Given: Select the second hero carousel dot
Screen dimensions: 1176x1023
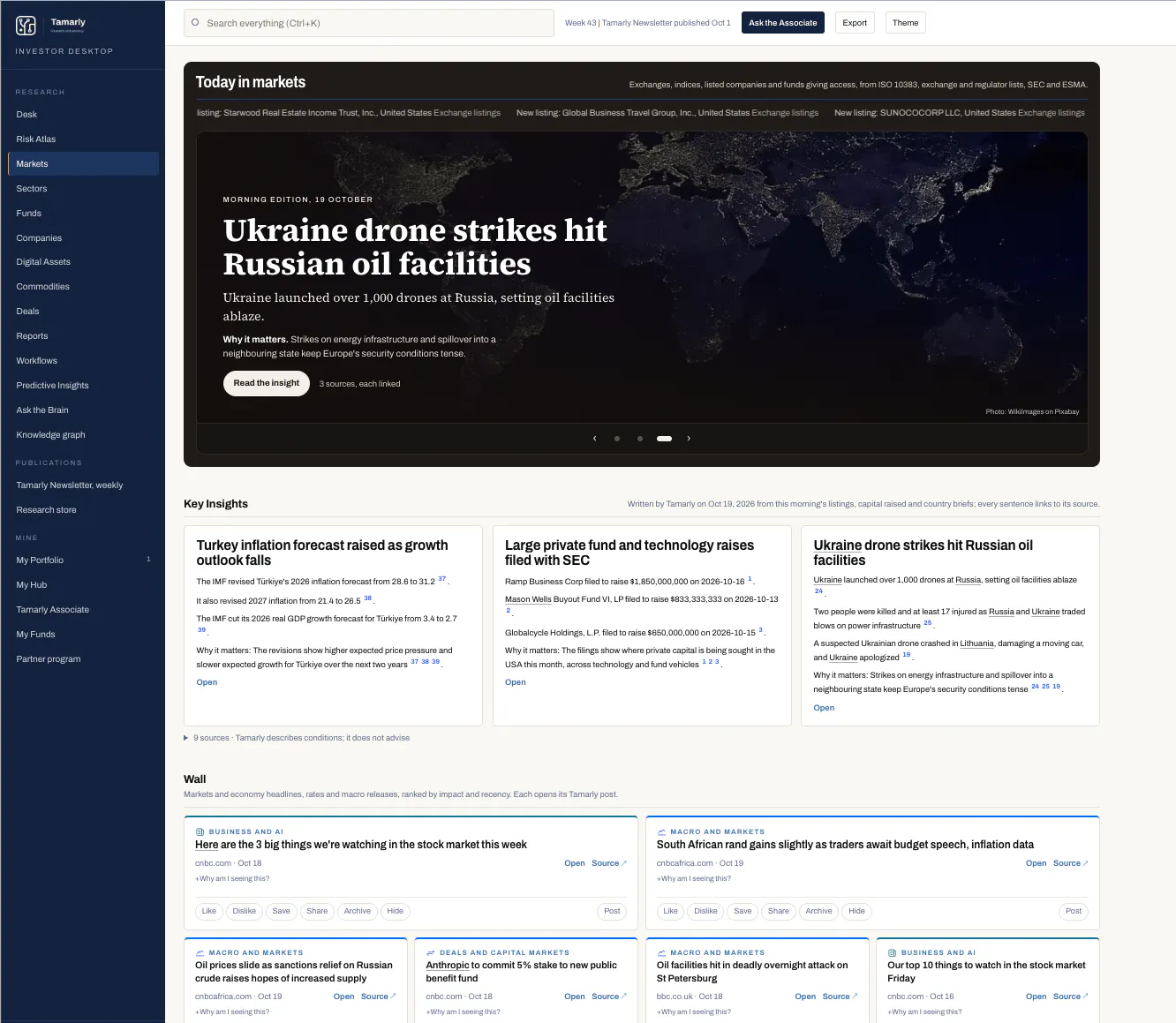Looking at the screenshot, I should point(640,439).
